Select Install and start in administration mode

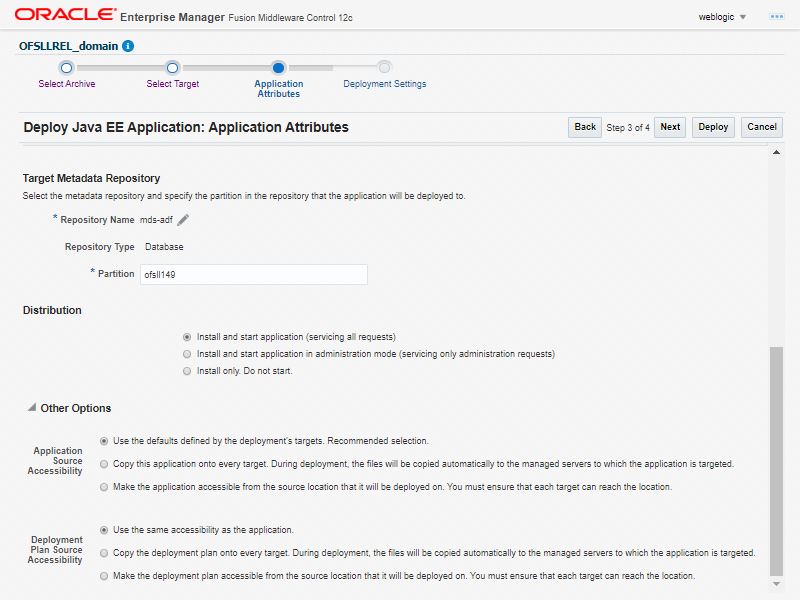click(x=187, y=354)
